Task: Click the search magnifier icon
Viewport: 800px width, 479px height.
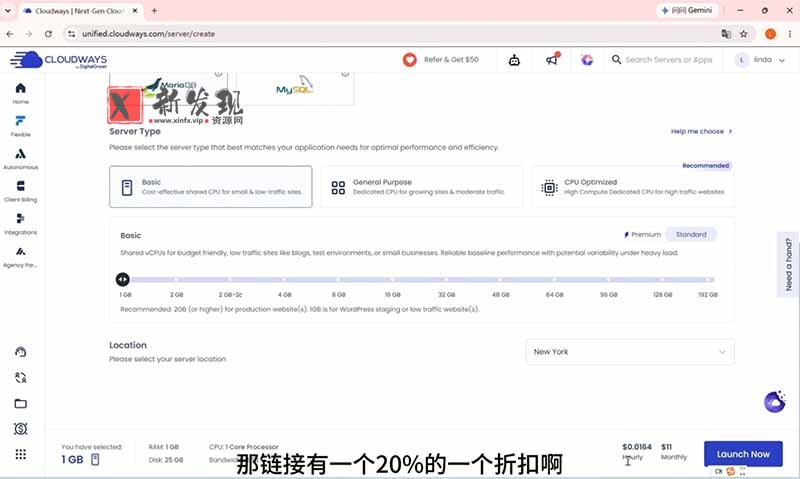Action: [x=616, y=60]
